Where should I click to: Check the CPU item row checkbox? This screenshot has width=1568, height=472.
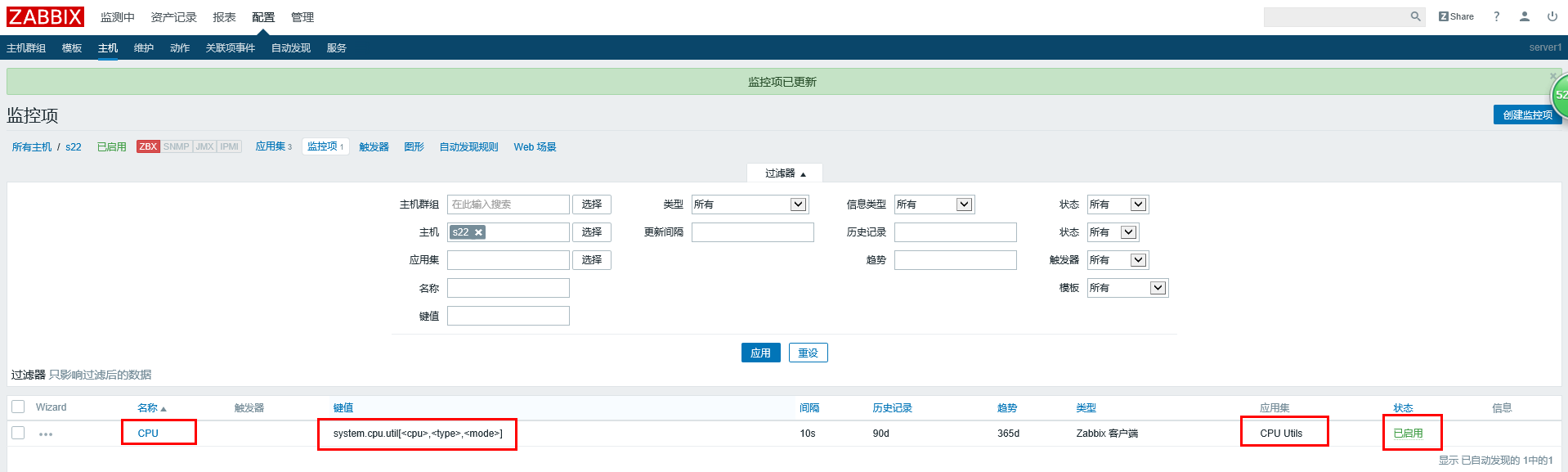click(18, 433)
